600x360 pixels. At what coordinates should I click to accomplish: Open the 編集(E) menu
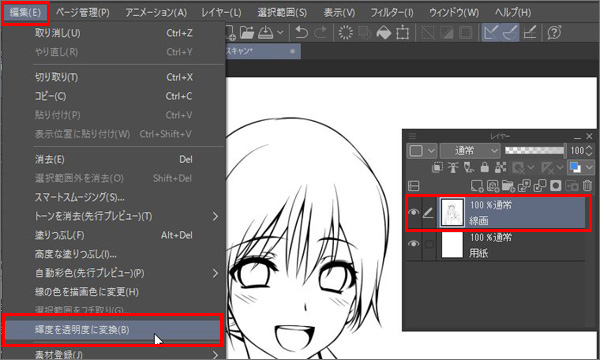click(25, 13)
